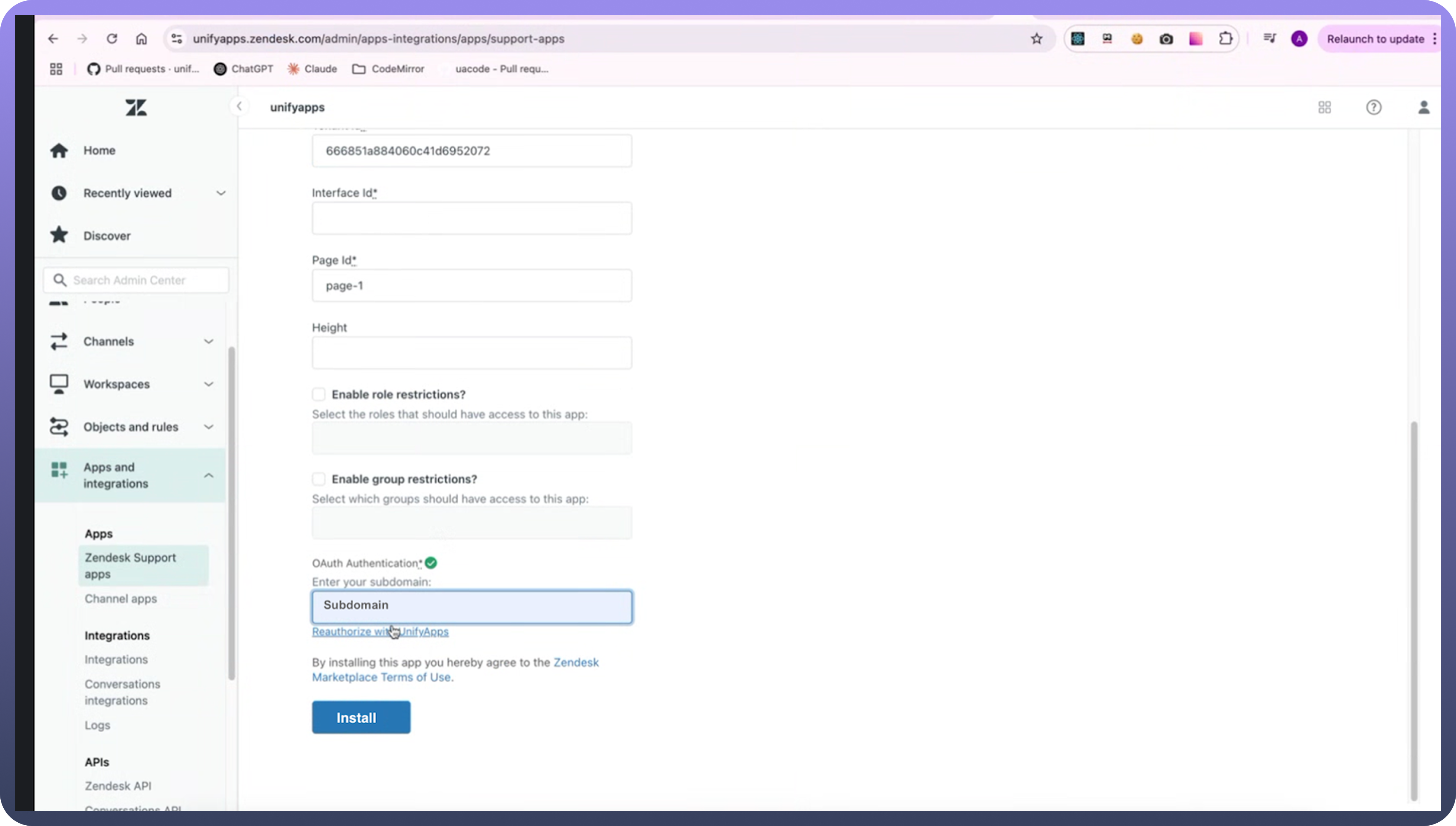Screen dimensions: 1456x826
Task: Reload the page in the browser
Action: [x=112, y=39]
